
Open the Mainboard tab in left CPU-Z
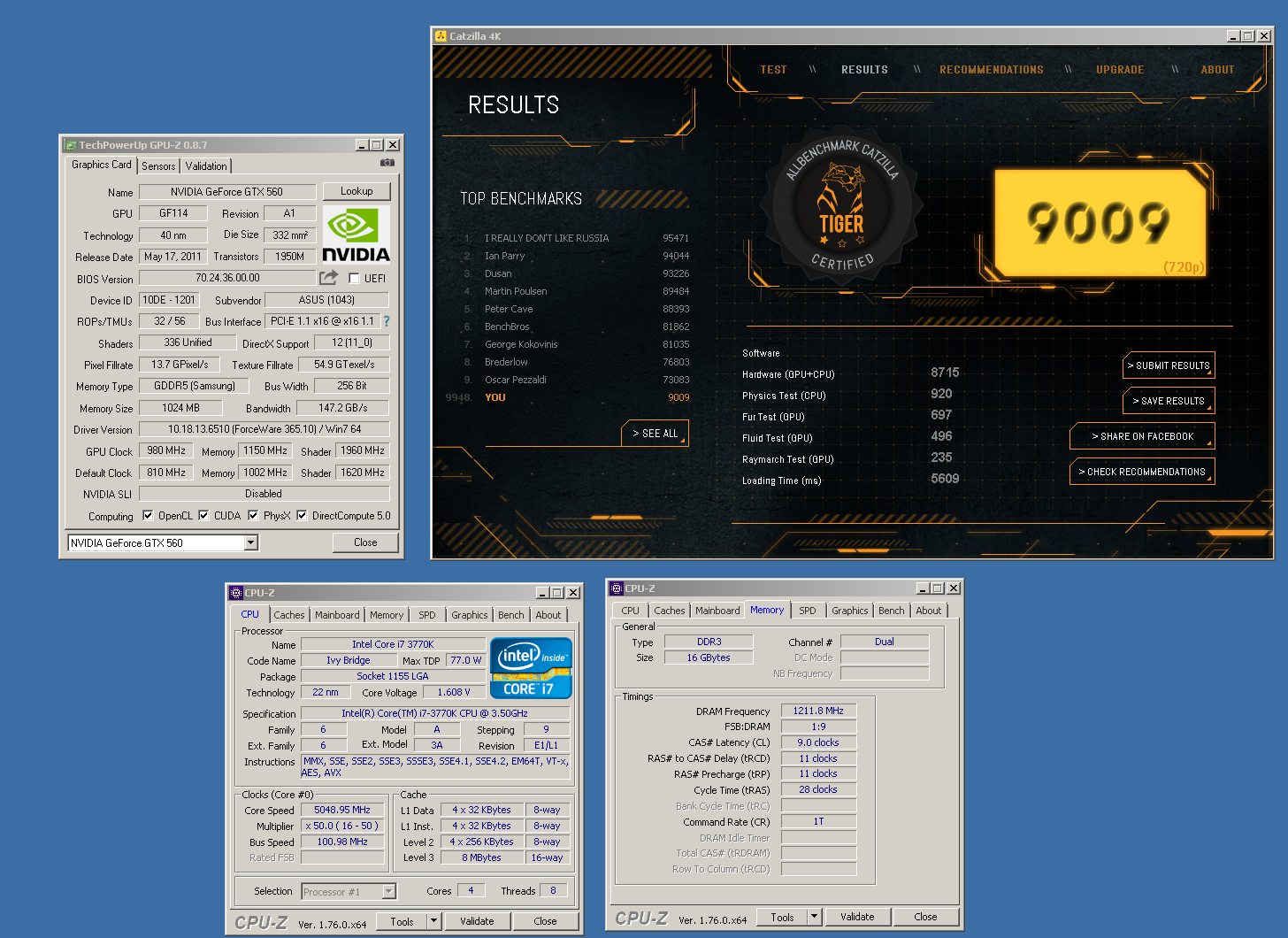tap(337, 615)
